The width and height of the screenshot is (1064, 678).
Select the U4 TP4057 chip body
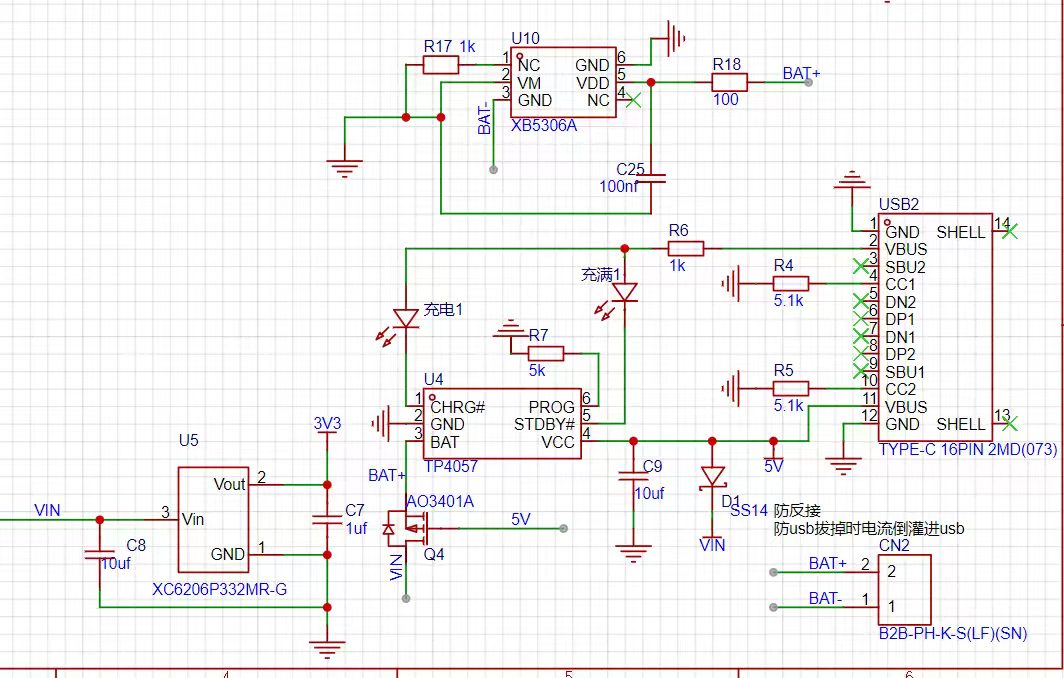click(x=502, y=423)
